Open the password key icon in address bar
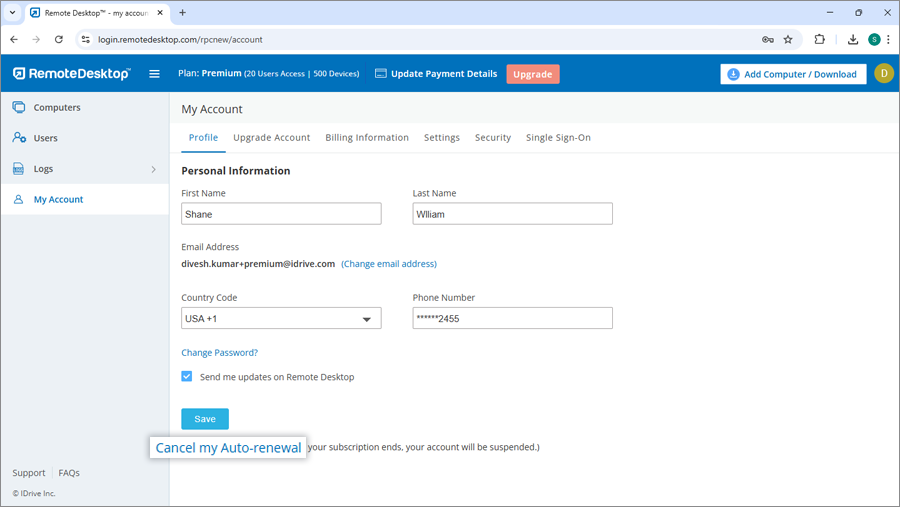This screenshot has width=900, height=507. [x=767, y=40]
